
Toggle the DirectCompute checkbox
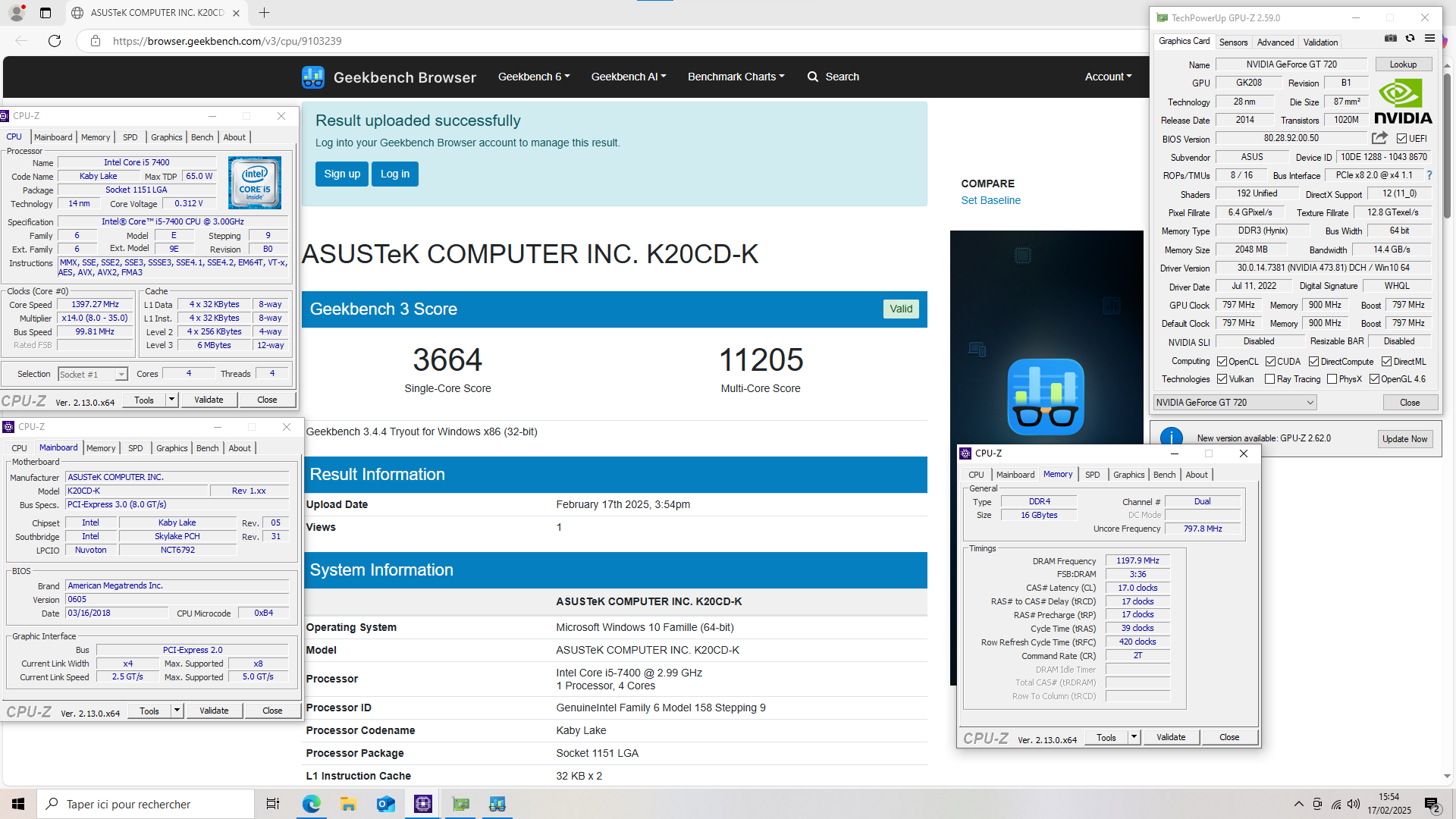(1313, 362)
